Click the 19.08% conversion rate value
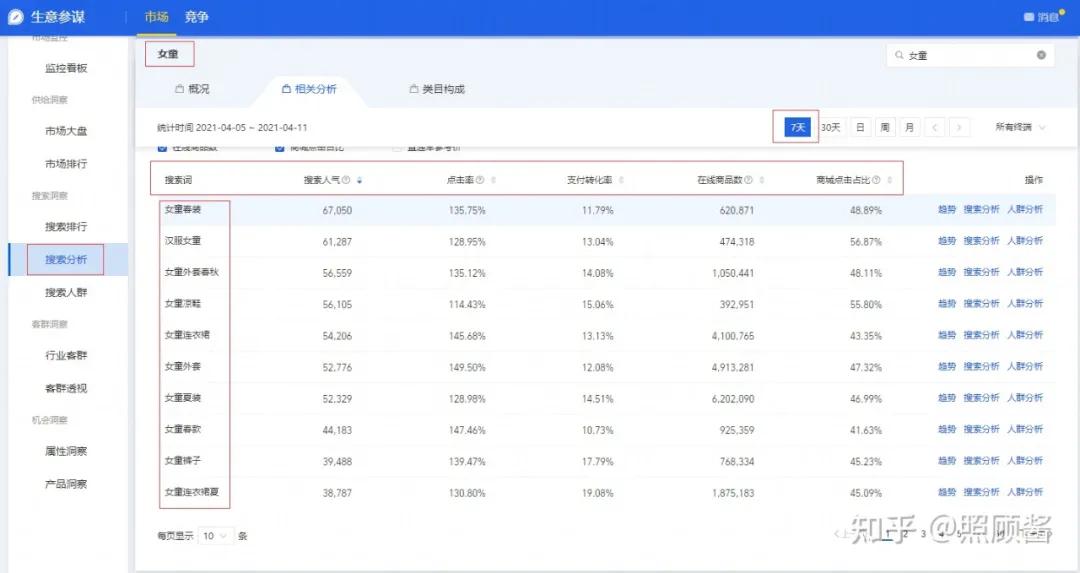This screenshot has height=573, width=1080. (x=597, y=493)
